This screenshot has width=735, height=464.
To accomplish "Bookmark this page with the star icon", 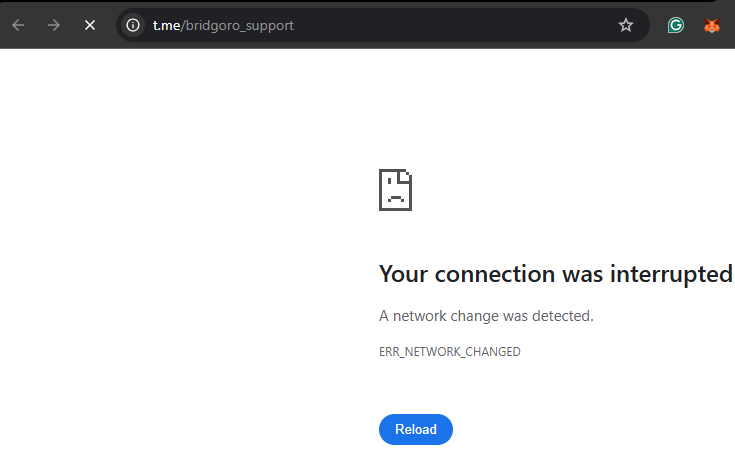I will [626, 25].
